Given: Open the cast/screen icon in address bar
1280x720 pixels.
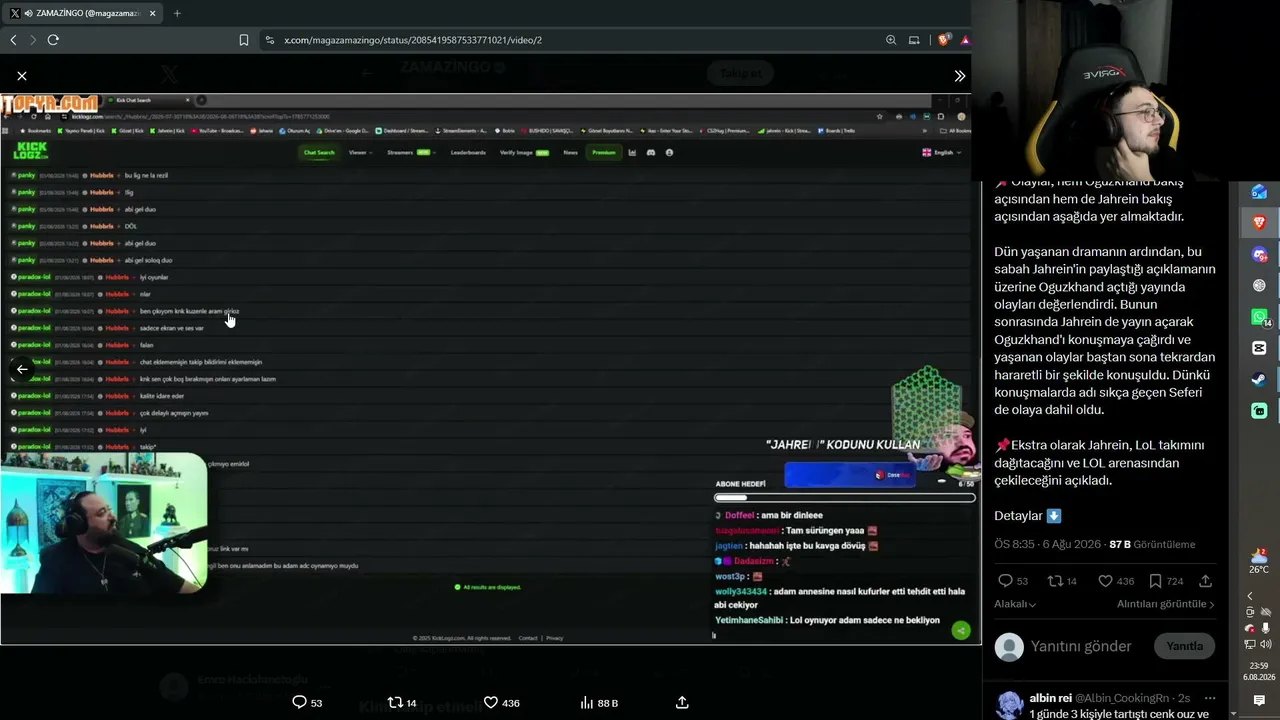Looking at the screenshot, I should click(914, 40).
